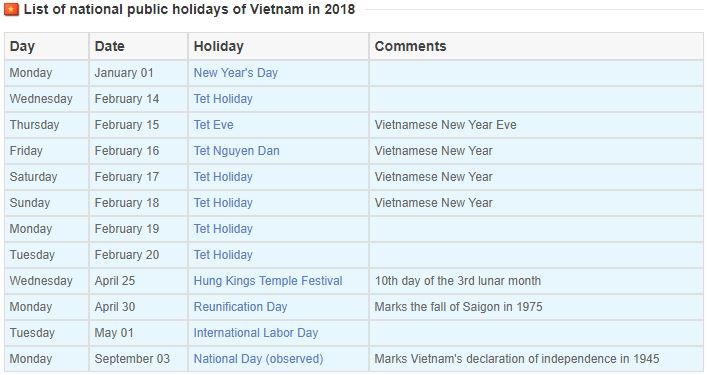Open the Tet Nguyen Dan link

236,151
